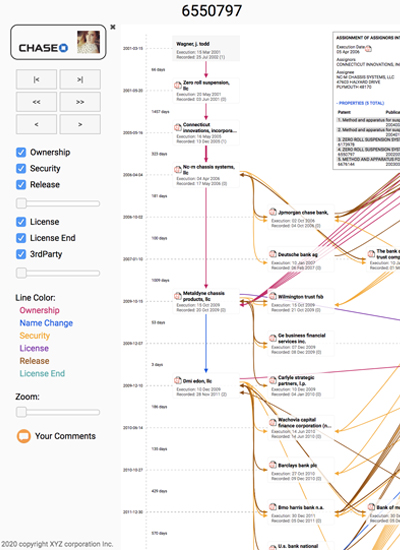Disable the License End checkbox

coord(21,238)
